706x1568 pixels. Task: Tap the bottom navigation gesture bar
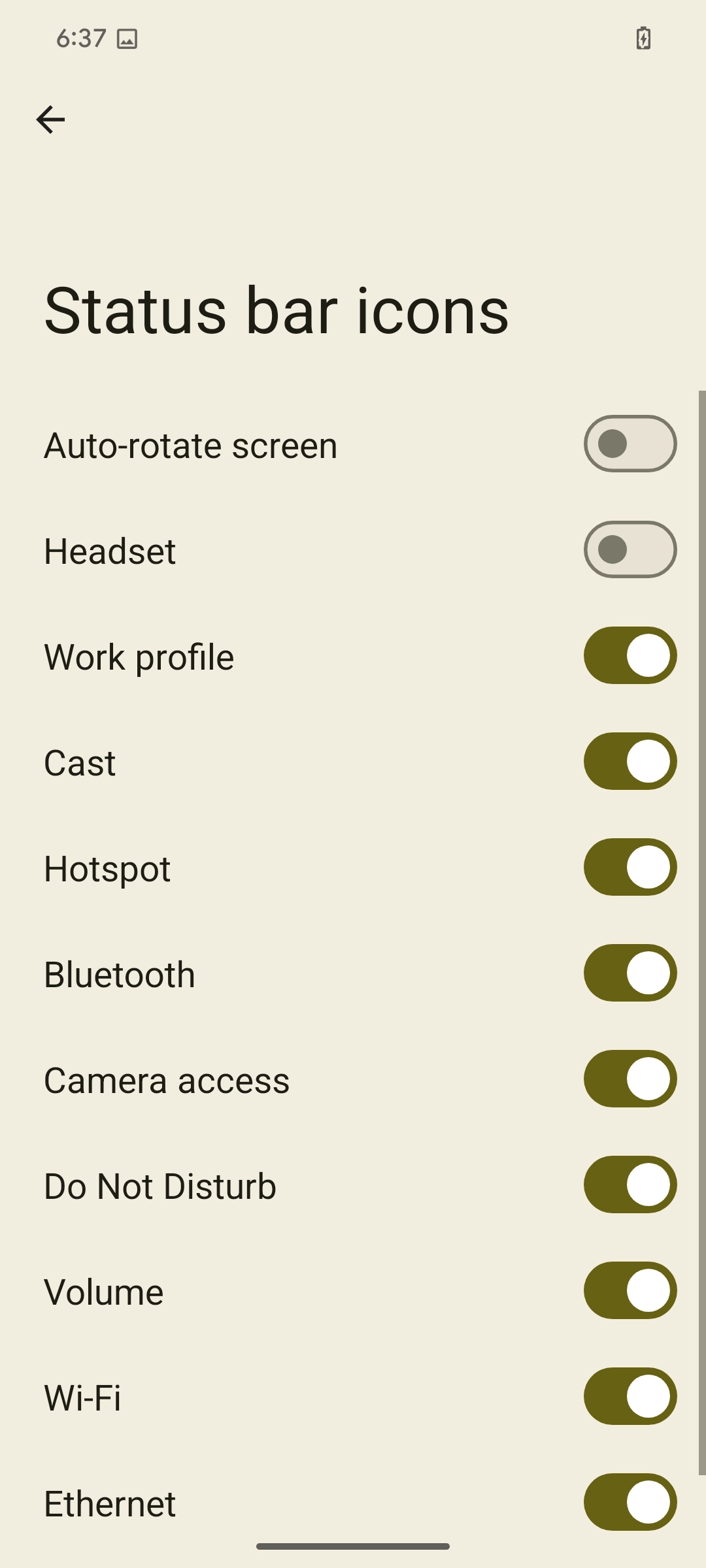[353, 1546]
